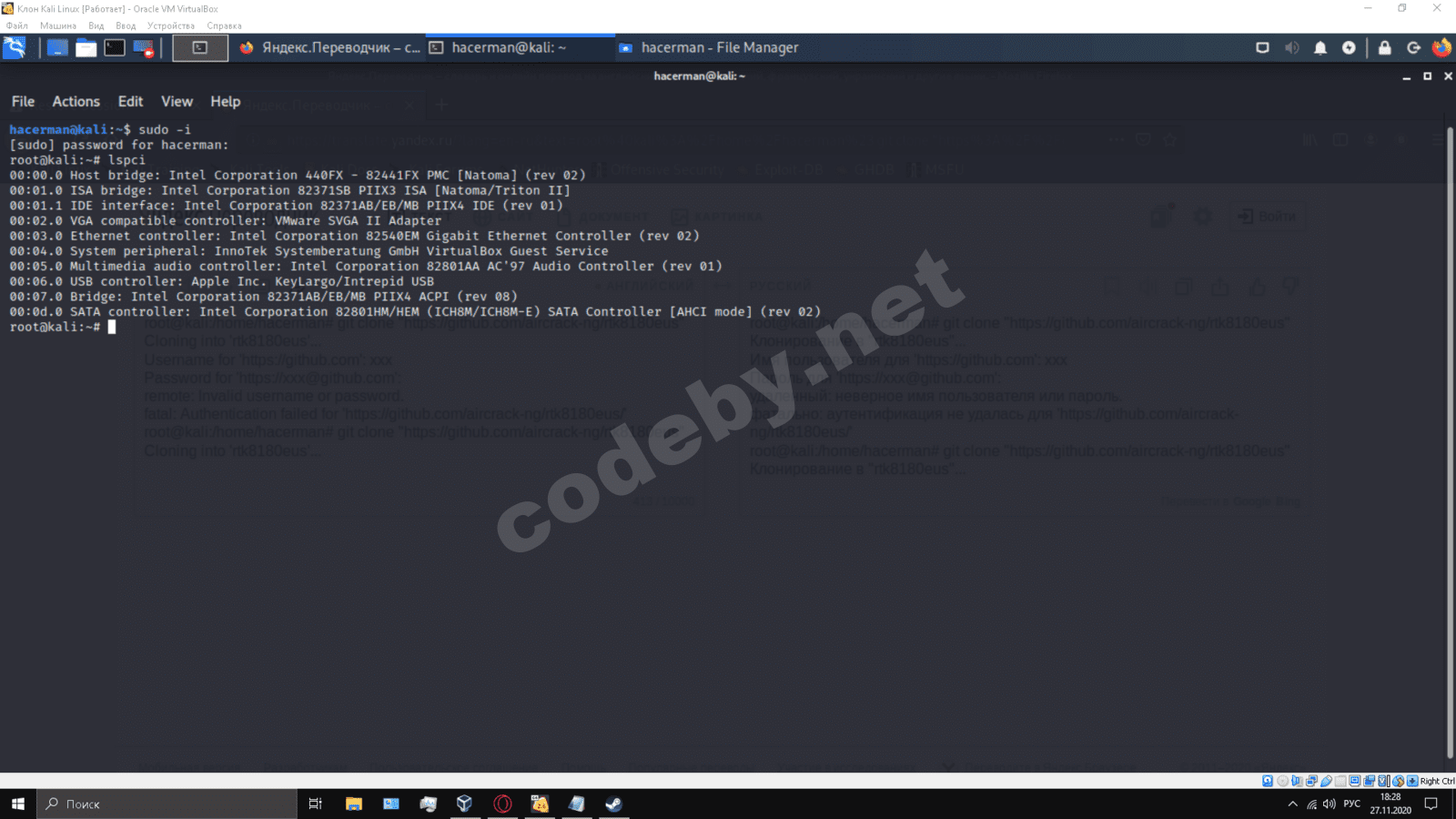Open VirtualBox Устройства menu
This screenshot has height=819, width=1456.
(x=171, y=25)
